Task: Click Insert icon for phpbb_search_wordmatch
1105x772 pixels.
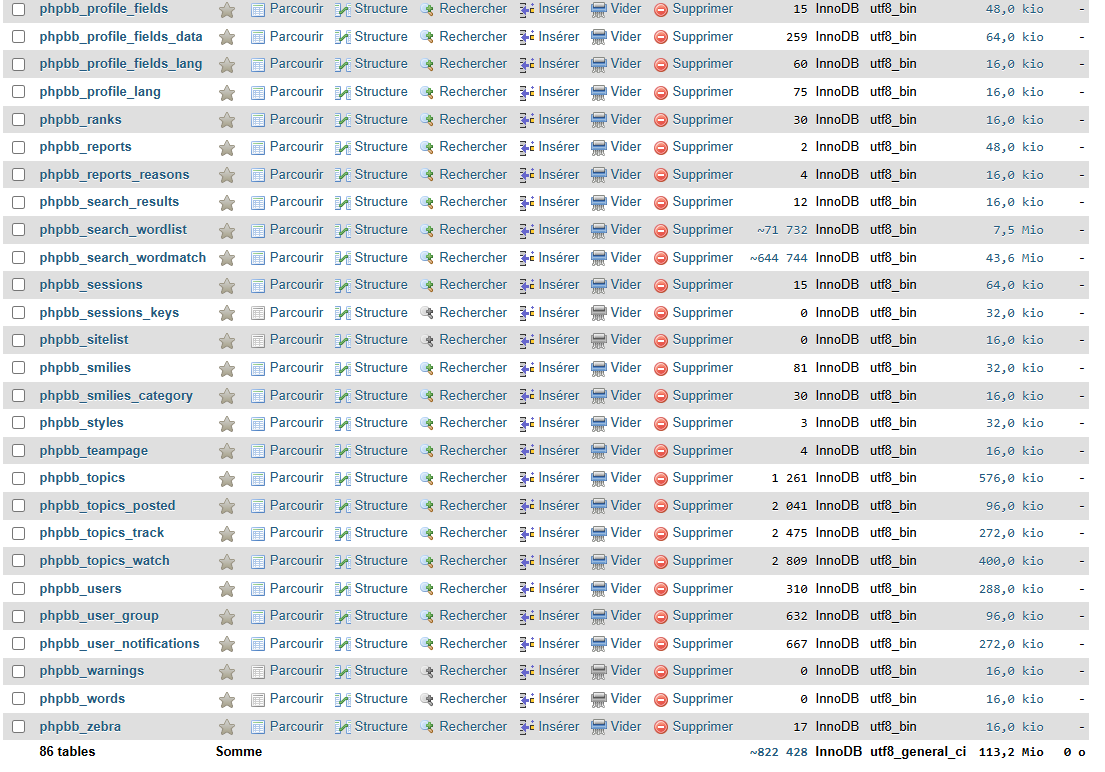Action: (526, 258)
